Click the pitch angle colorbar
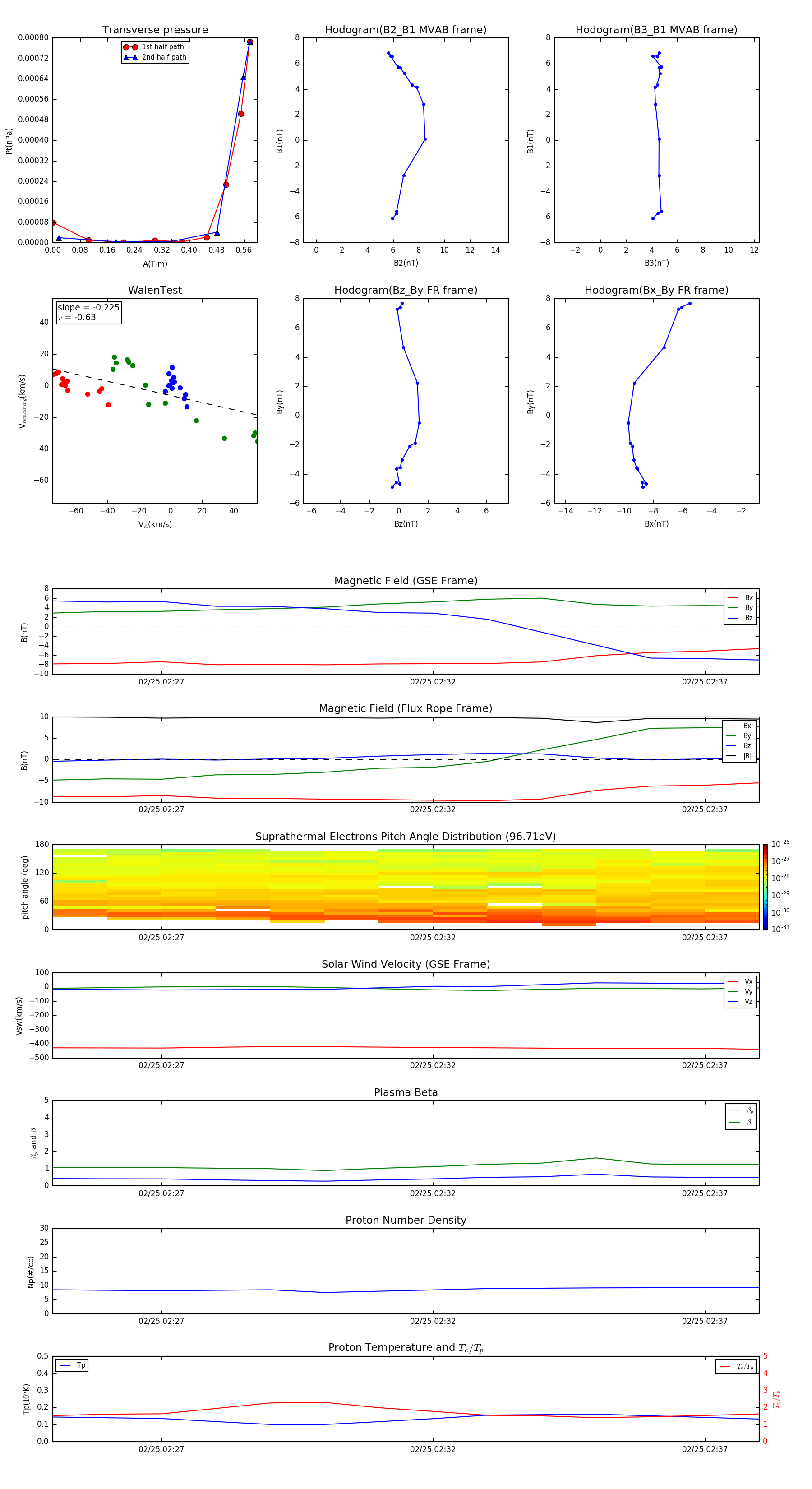 click(765, 887)
